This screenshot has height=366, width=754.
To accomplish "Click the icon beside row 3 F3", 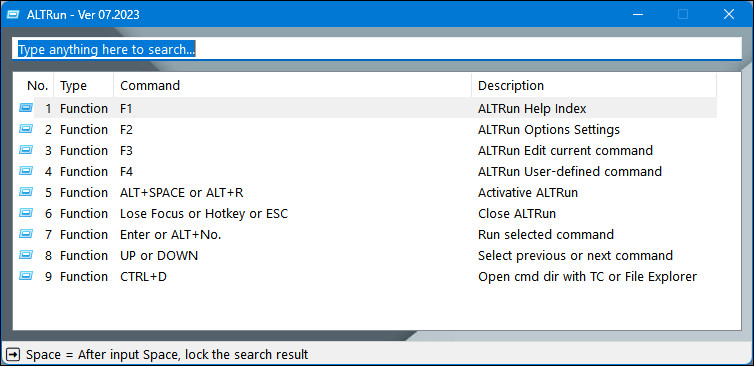I will (25, 151).
